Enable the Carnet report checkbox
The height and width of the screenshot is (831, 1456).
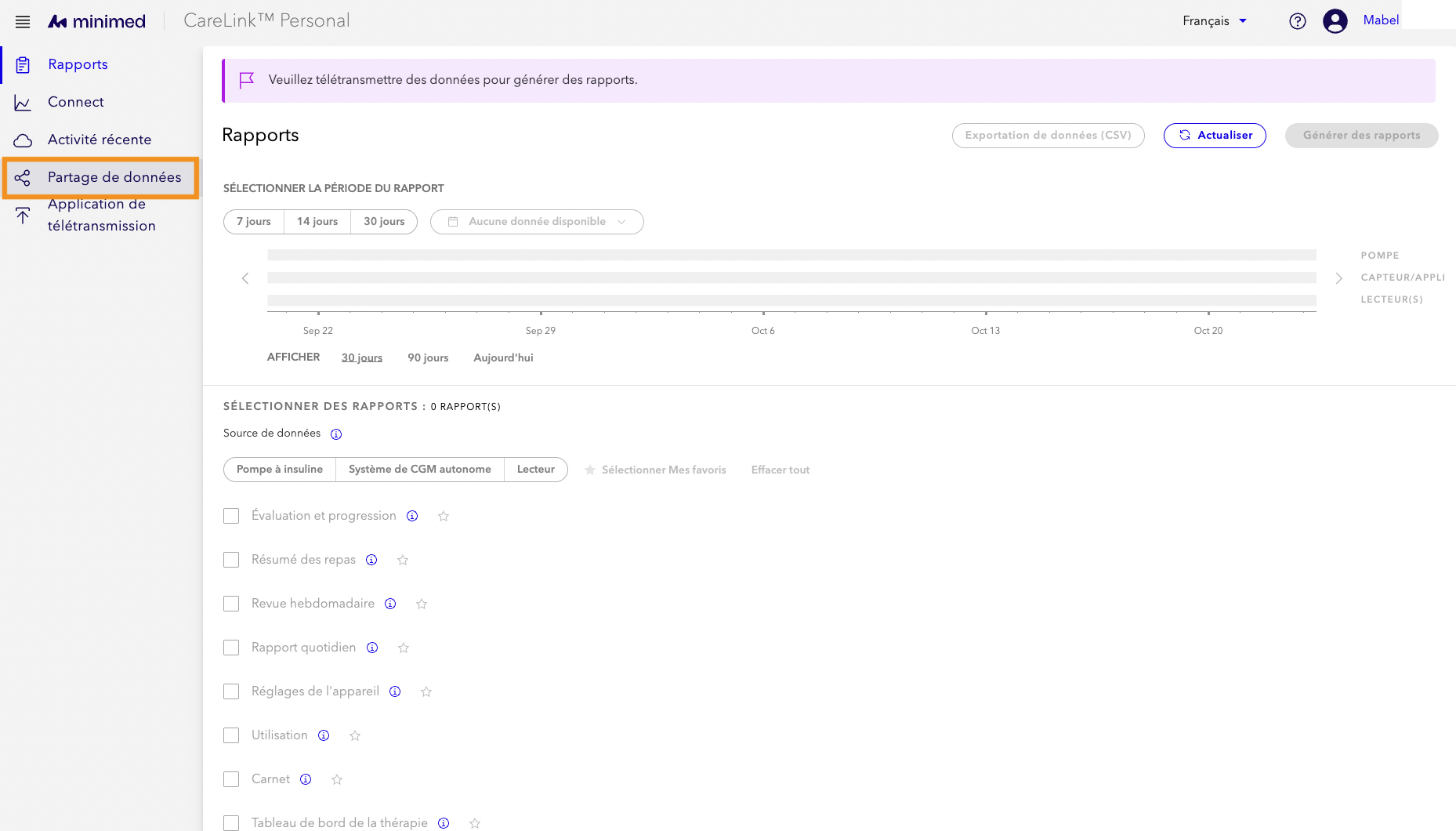tap(231, 779)
